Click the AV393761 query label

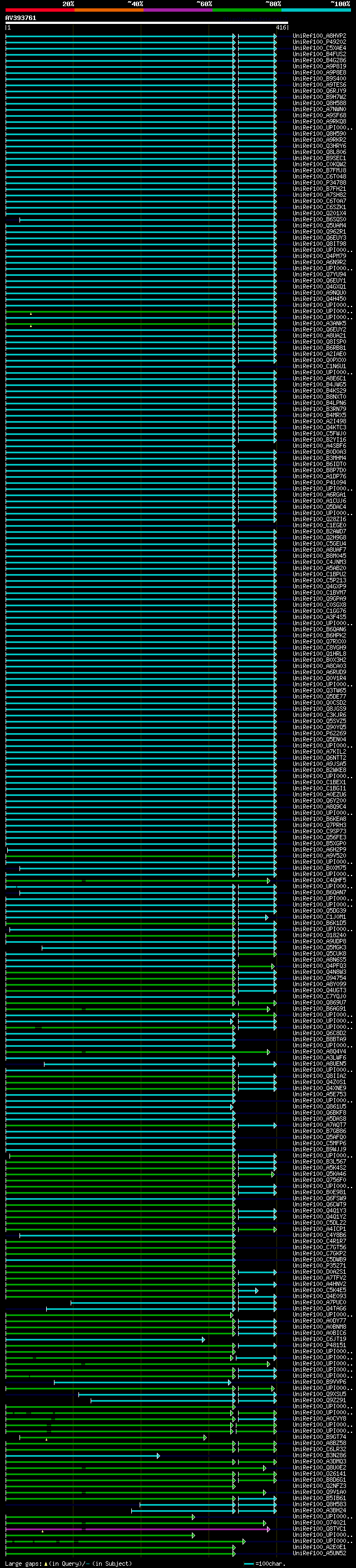21,18
